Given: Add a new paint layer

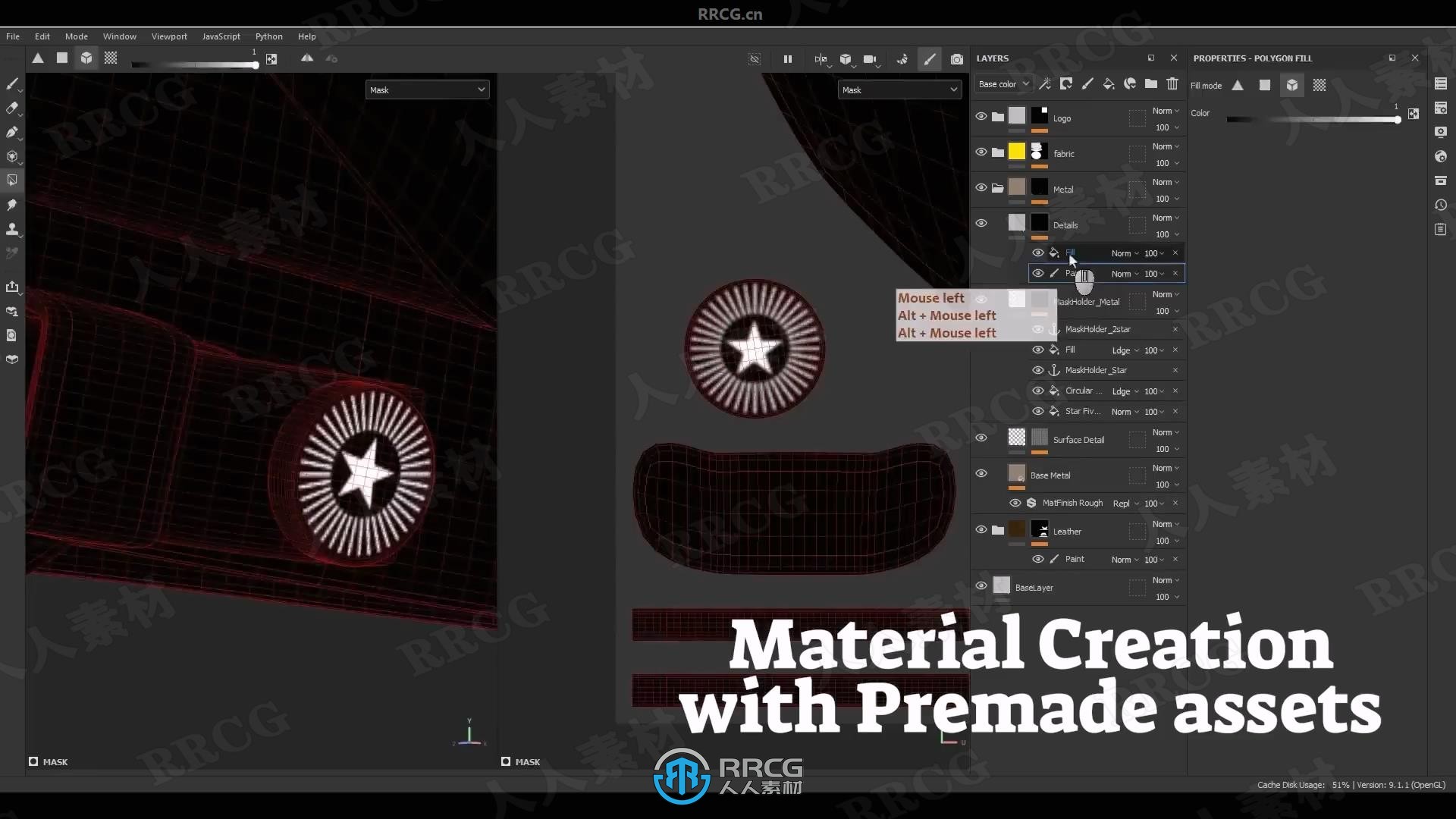Looking at the screenshot, I should 1087,84.
